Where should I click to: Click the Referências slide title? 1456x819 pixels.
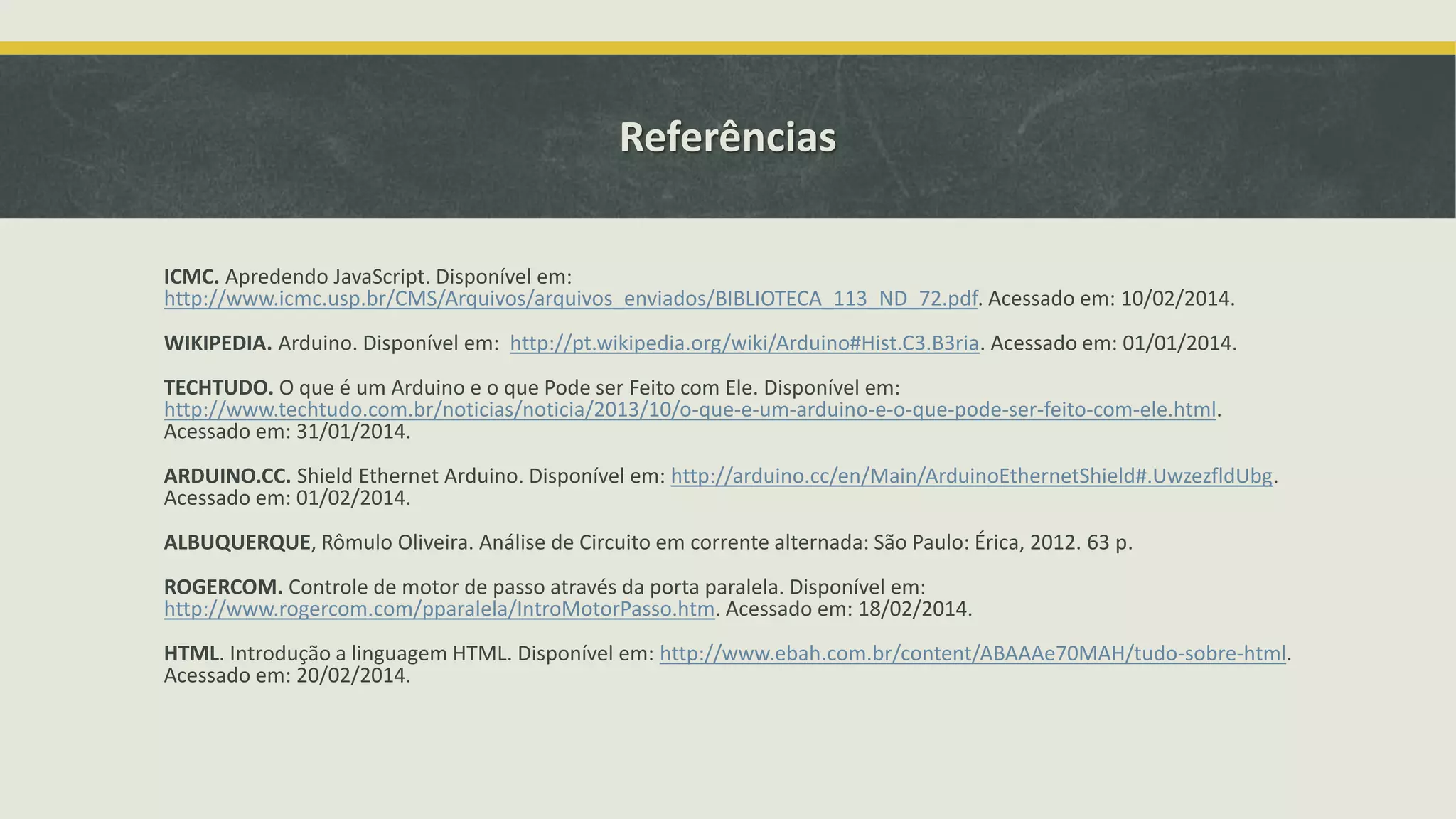click(x=728, y=136)
